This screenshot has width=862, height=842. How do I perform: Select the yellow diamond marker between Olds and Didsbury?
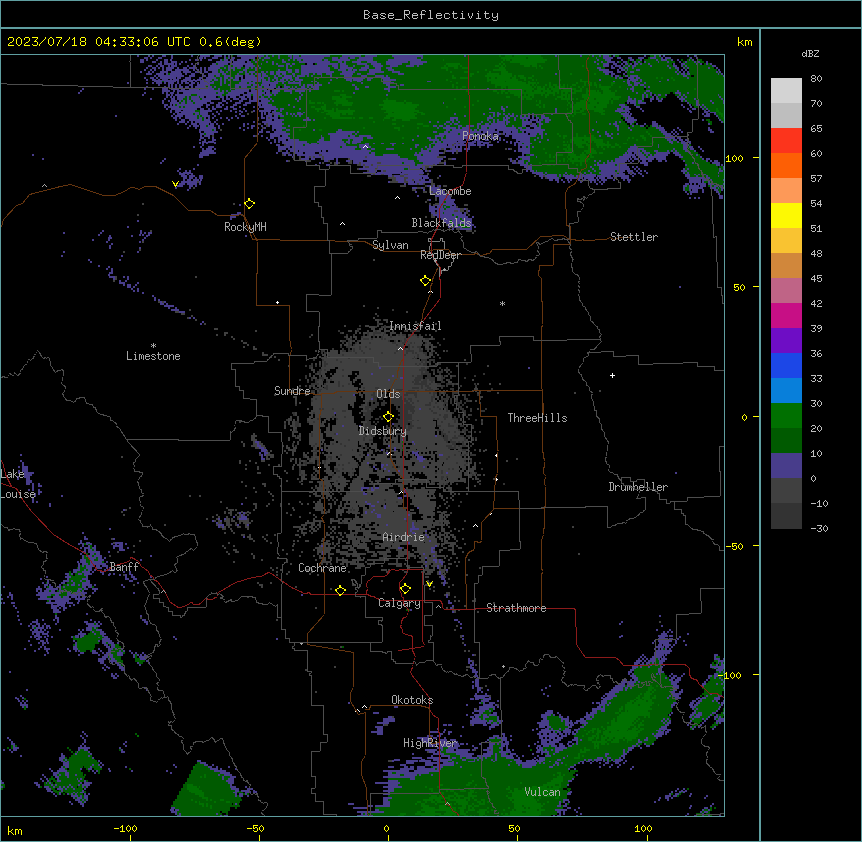[x=388, y=417]
